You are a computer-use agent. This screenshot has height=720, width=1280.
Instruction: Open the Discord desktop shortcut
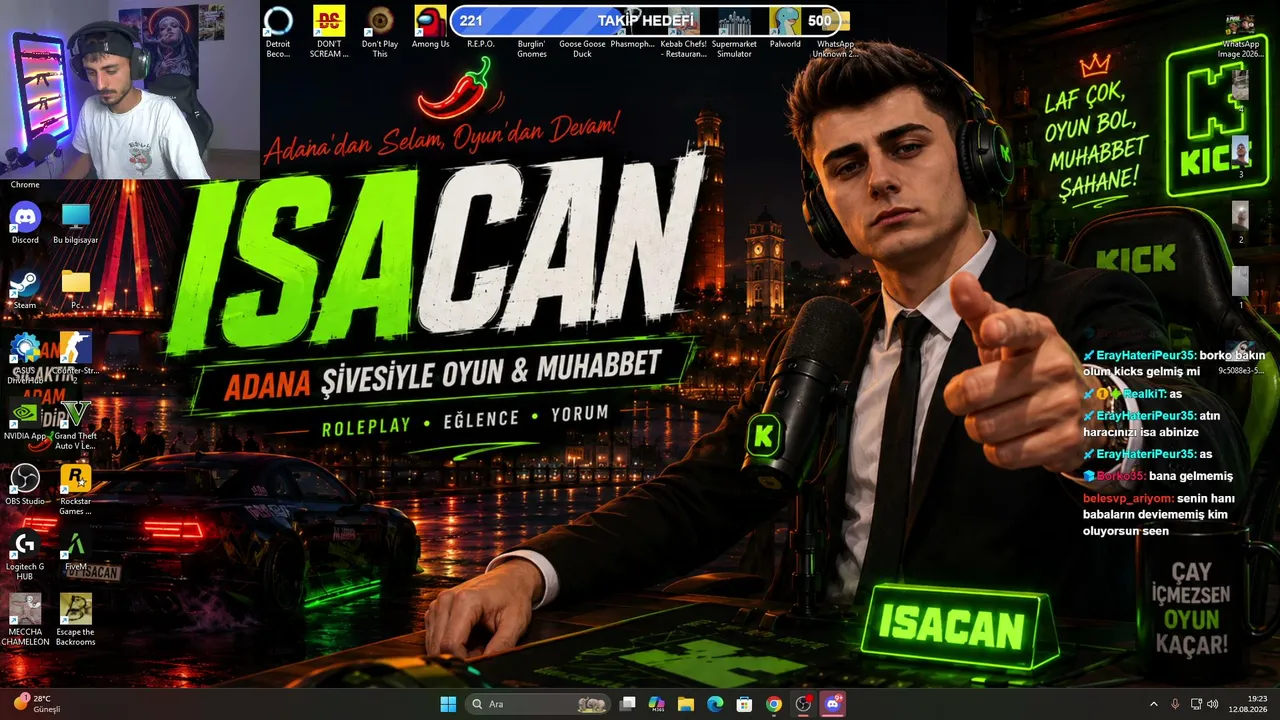point(25,223)
